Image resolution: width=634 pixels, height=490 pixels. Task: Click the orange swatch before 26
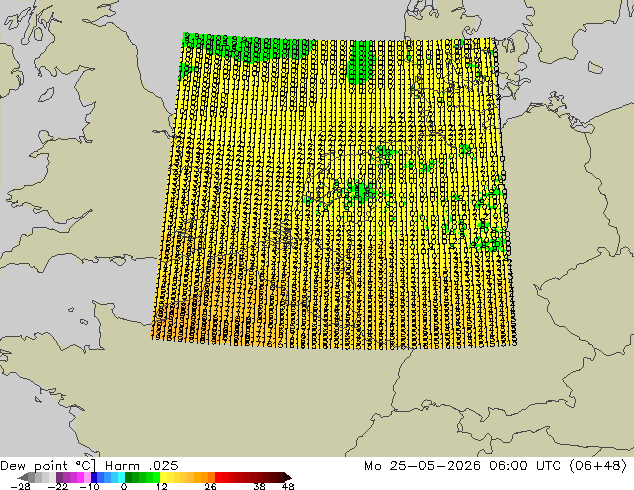click(x=211, y=477)
